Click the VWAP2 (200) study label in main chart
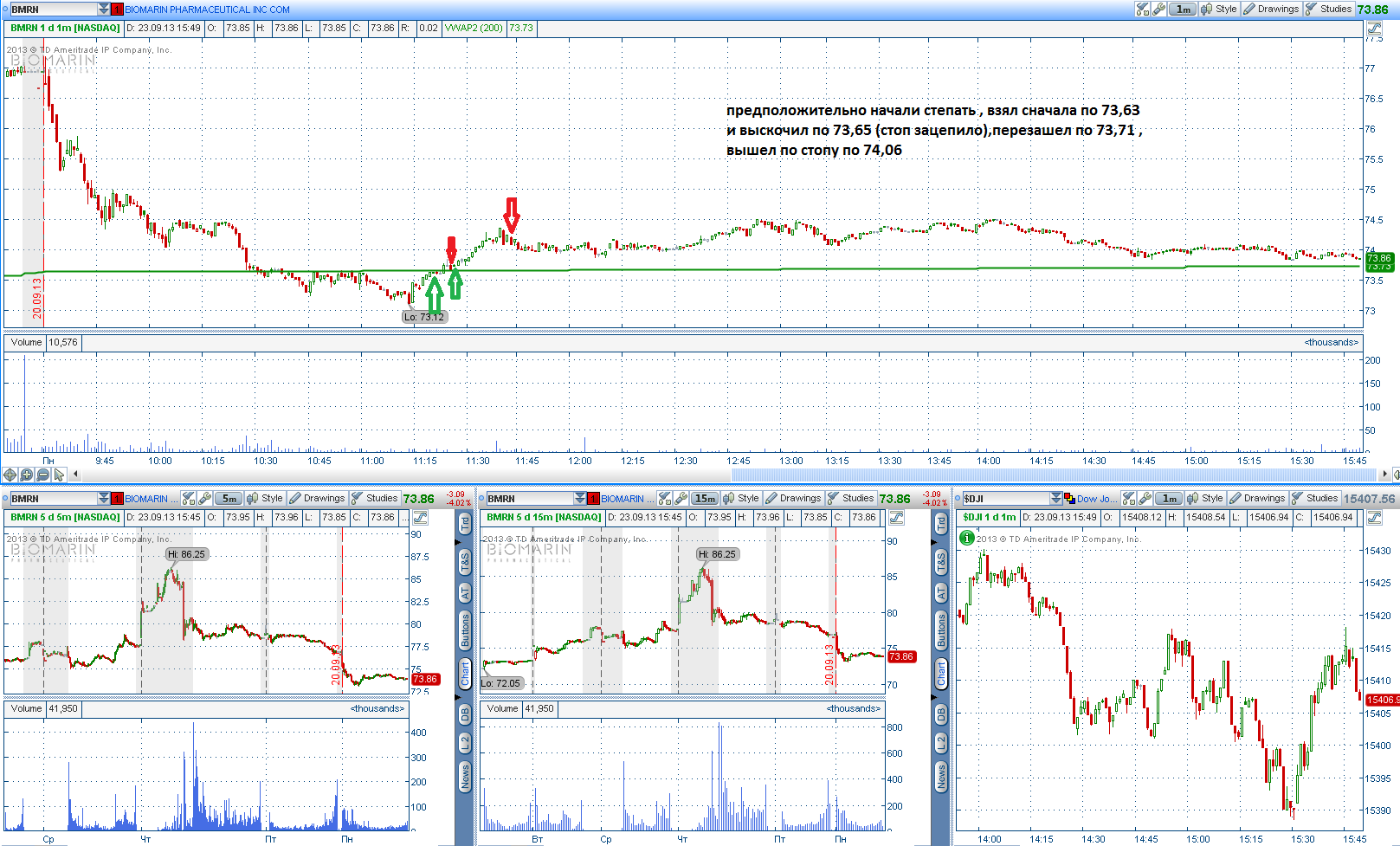 [474, 28]
